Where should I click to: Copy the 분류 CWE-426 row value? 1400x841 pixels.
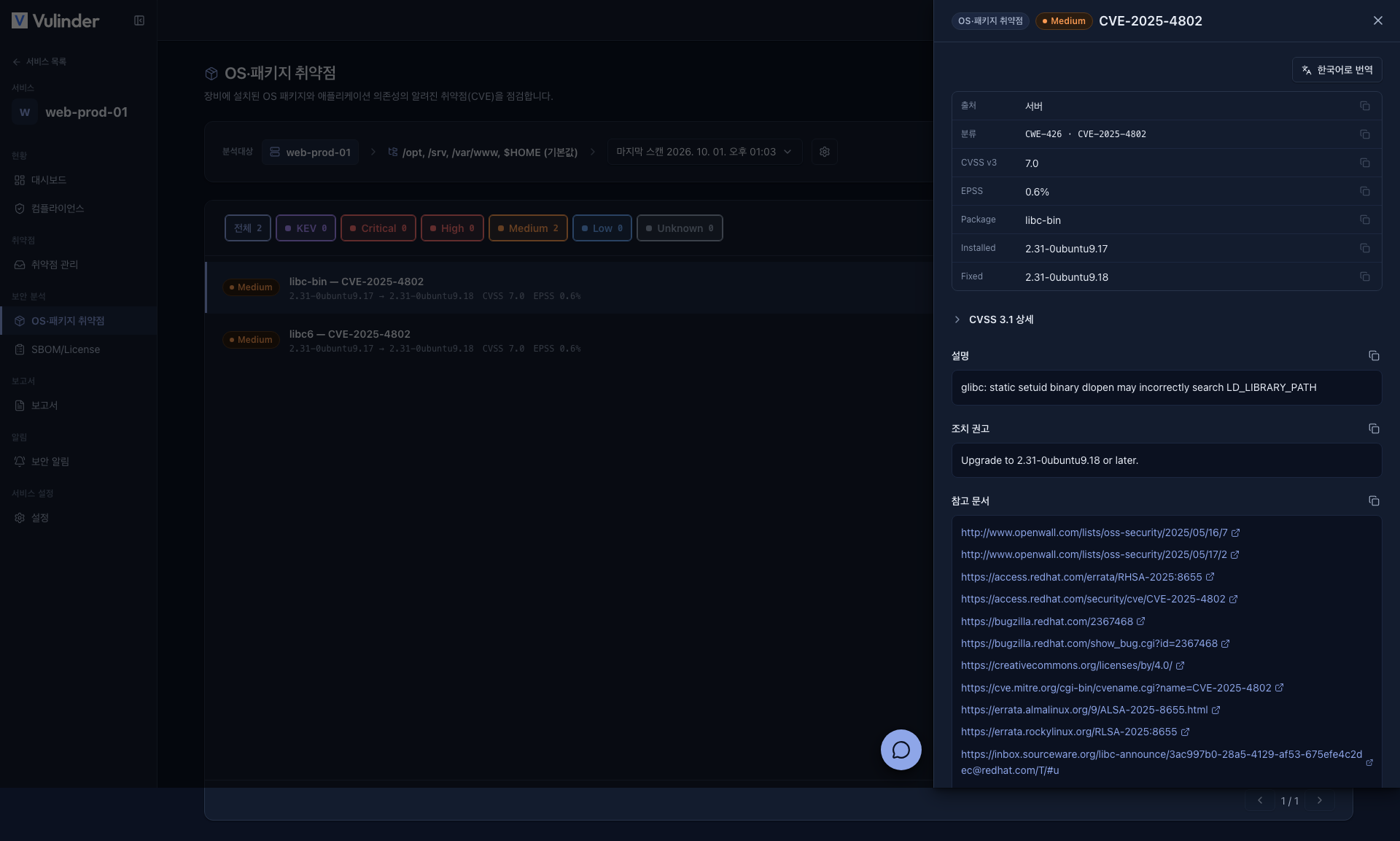click(x=1364, y=134)
